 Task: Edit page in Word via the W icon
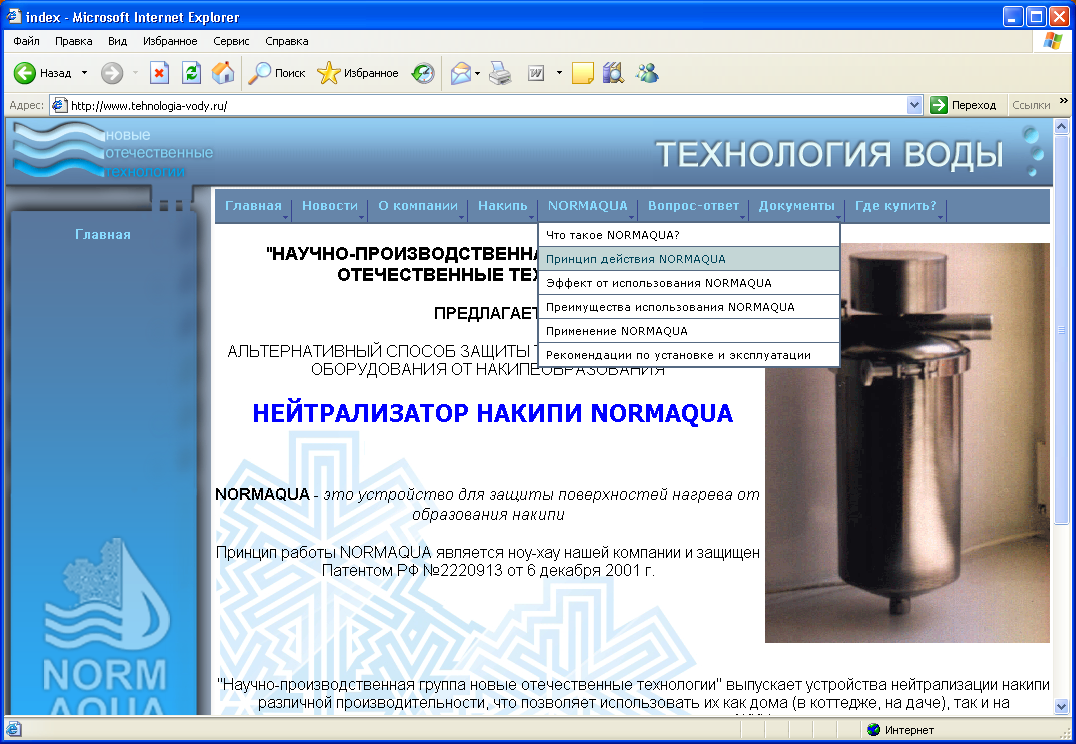pyautogui.click(x=535, y=73)
